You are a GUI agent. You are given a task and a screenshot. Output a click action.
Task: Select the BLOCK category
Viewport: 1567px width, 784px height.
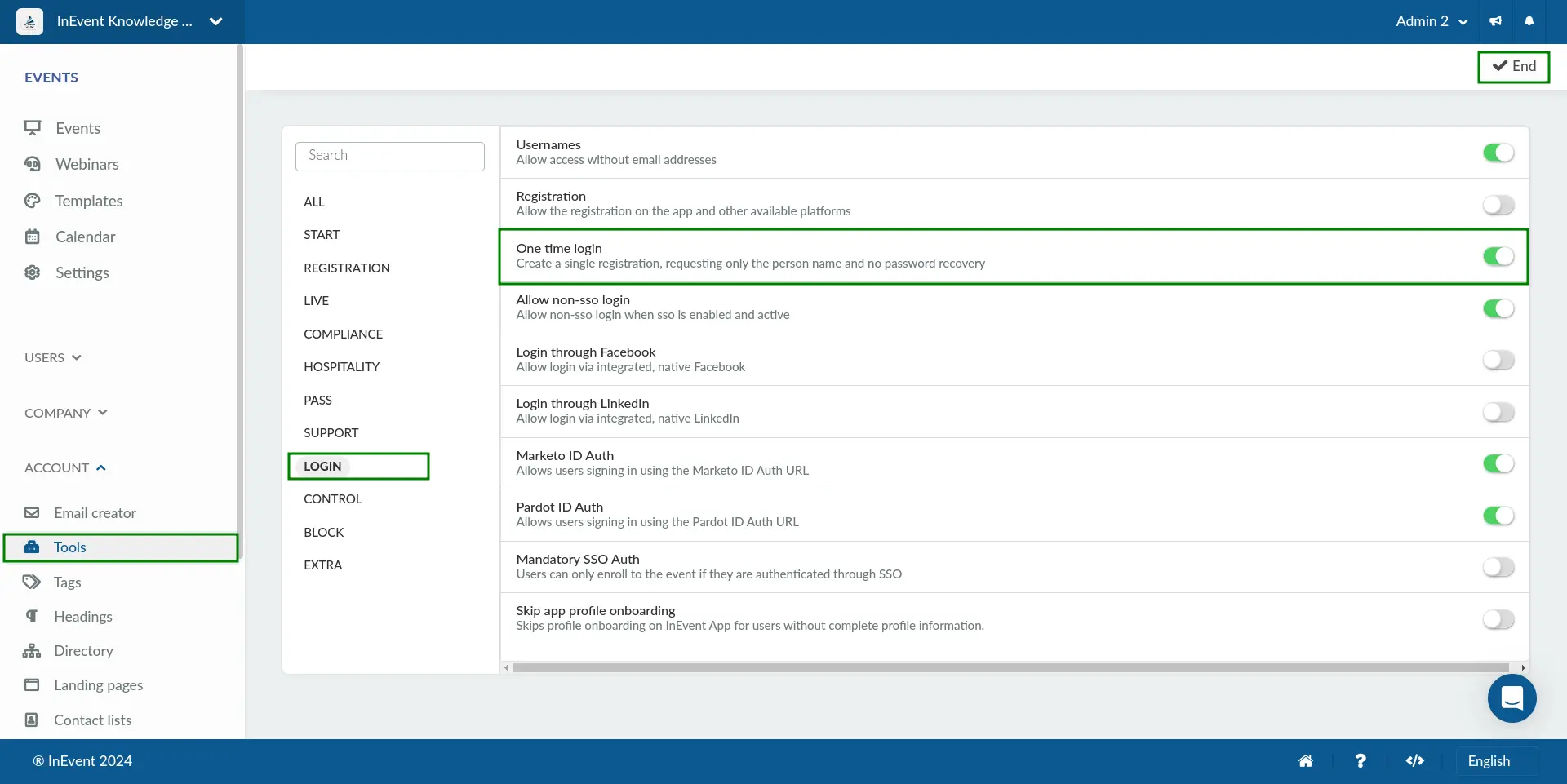click(324, 532)
